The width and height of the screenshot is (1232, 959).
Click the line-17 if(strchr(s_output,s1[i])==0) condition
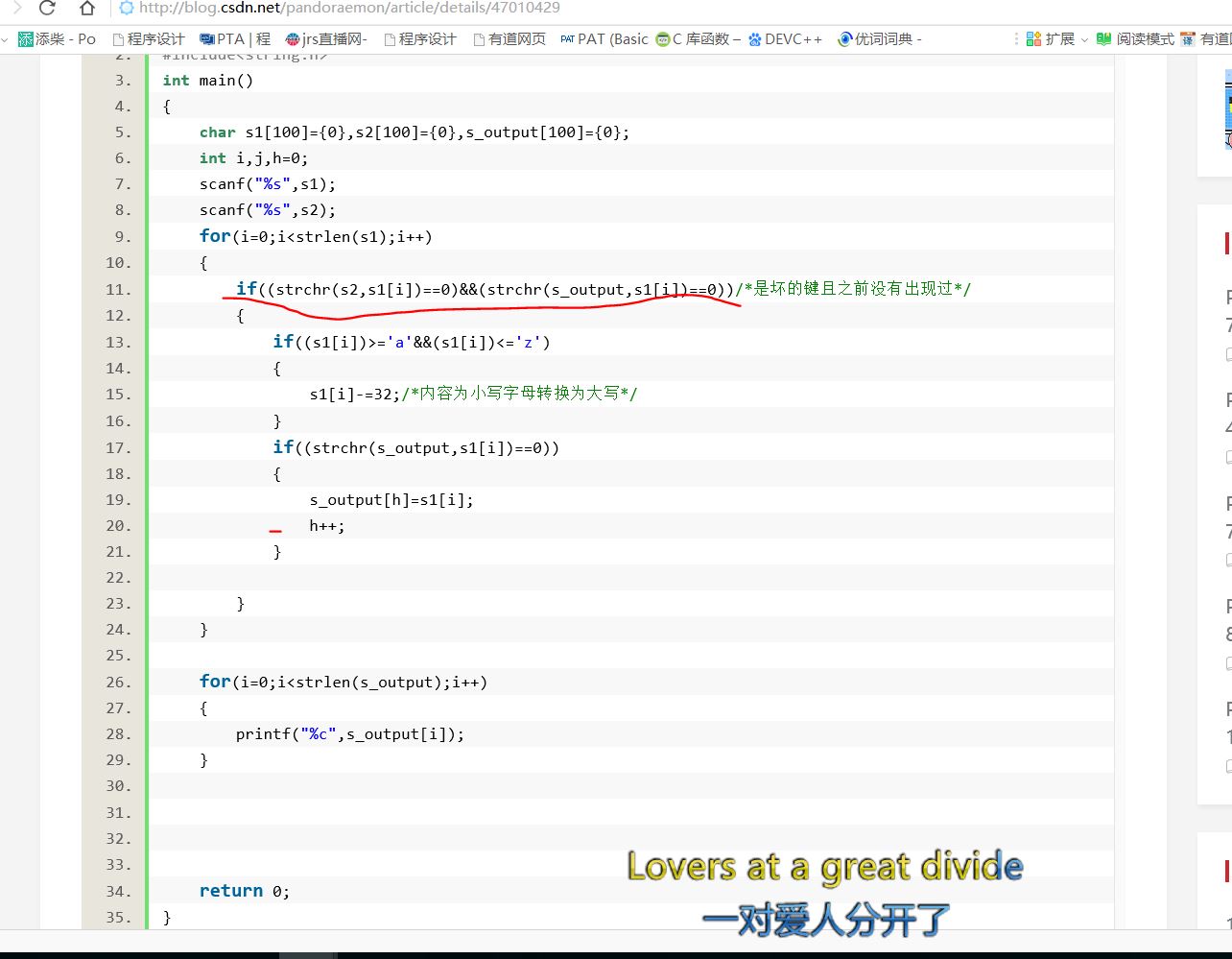(x=415, y=447)
